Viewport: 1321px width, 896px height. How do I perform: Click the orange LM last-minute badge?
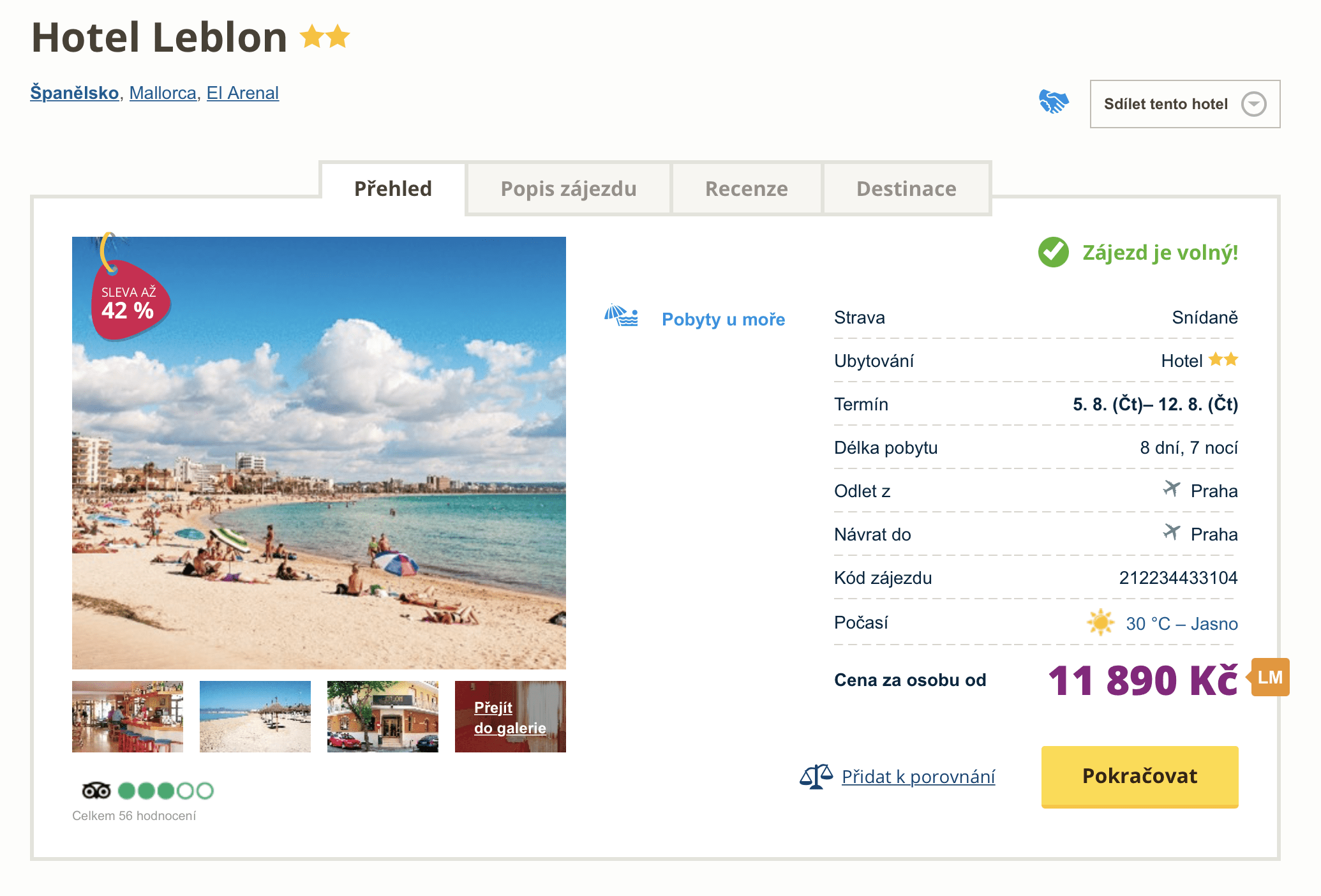coord(1269,677)
